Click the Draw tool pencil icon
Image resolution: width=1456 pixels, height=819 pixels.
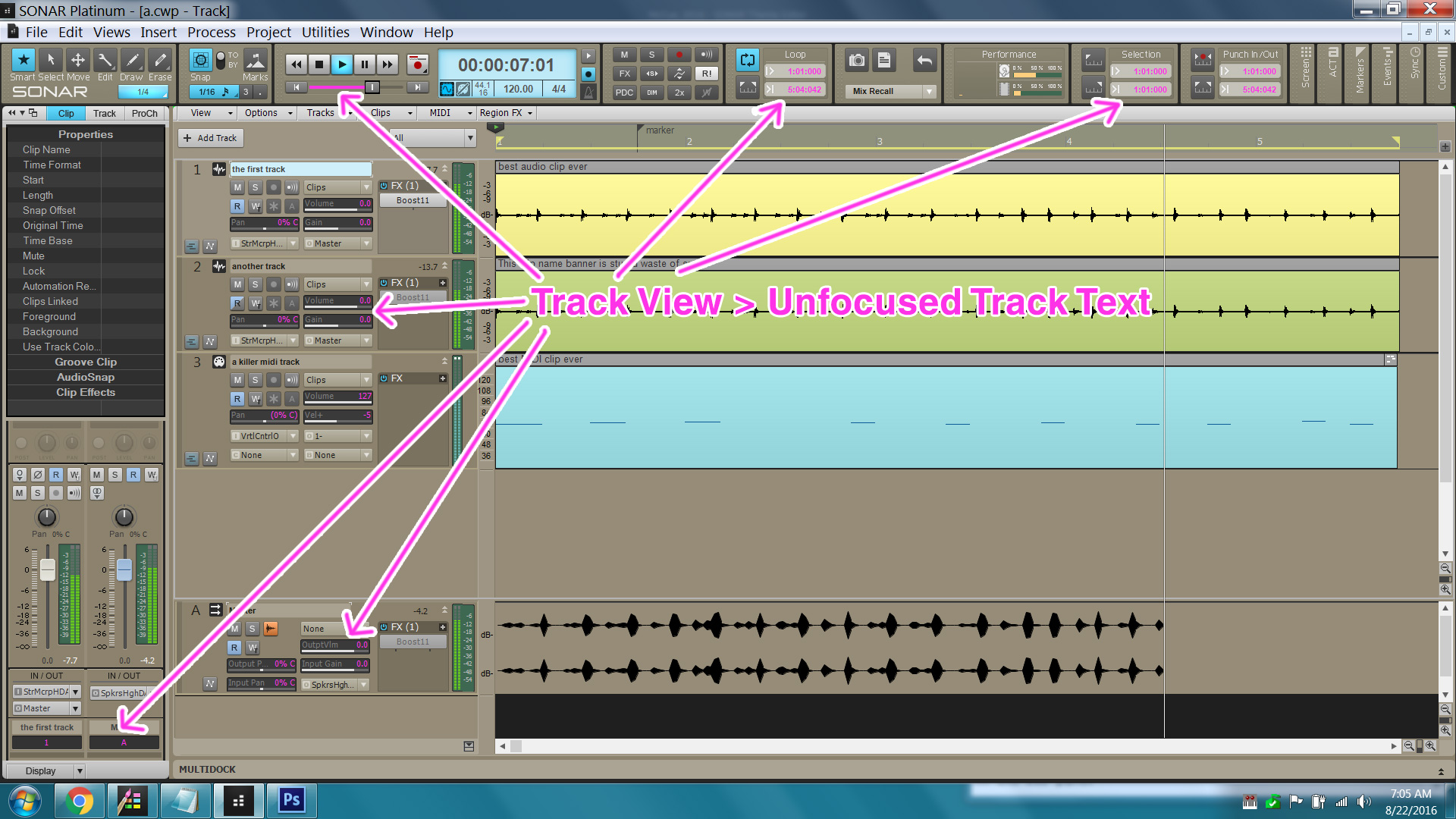tap(131, 60)
